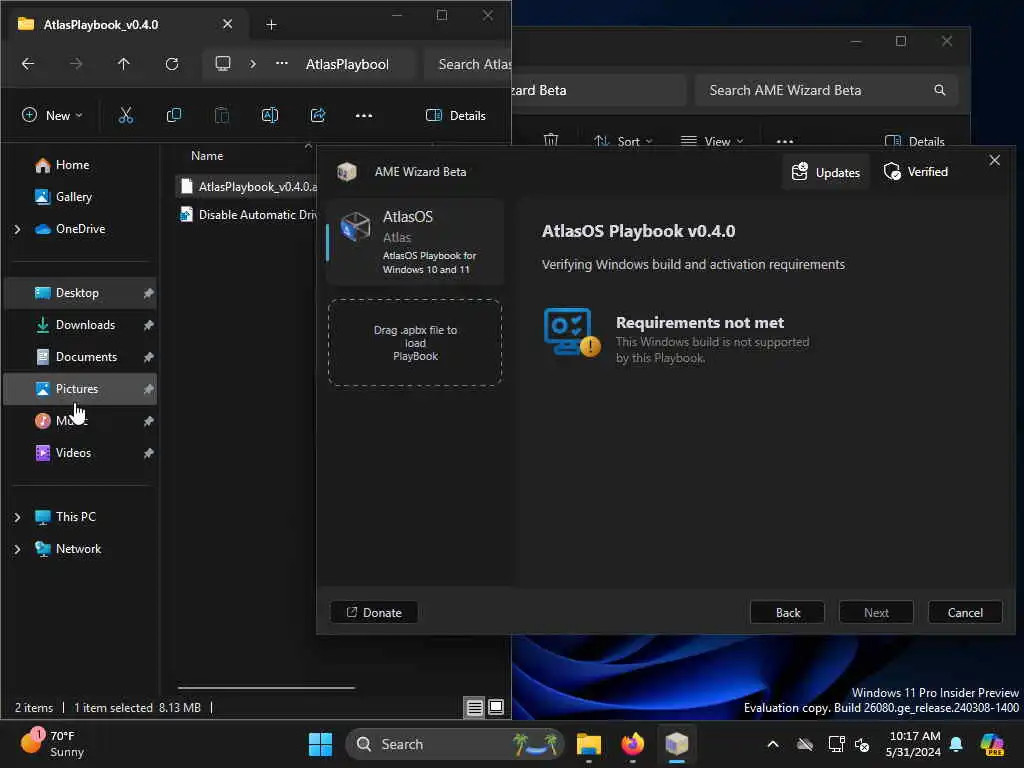This screenshot has width=1024, height=768.
Task: Open the Windows Start menu
Action: [320, 744]
